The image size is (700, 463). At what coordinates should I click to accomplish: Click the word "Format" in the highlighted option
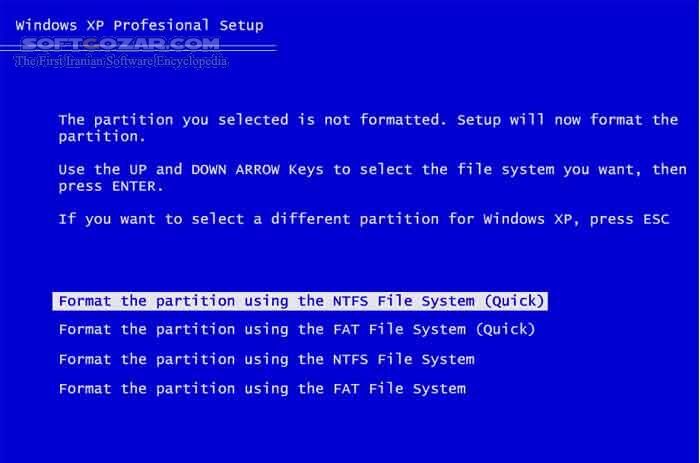85,301
